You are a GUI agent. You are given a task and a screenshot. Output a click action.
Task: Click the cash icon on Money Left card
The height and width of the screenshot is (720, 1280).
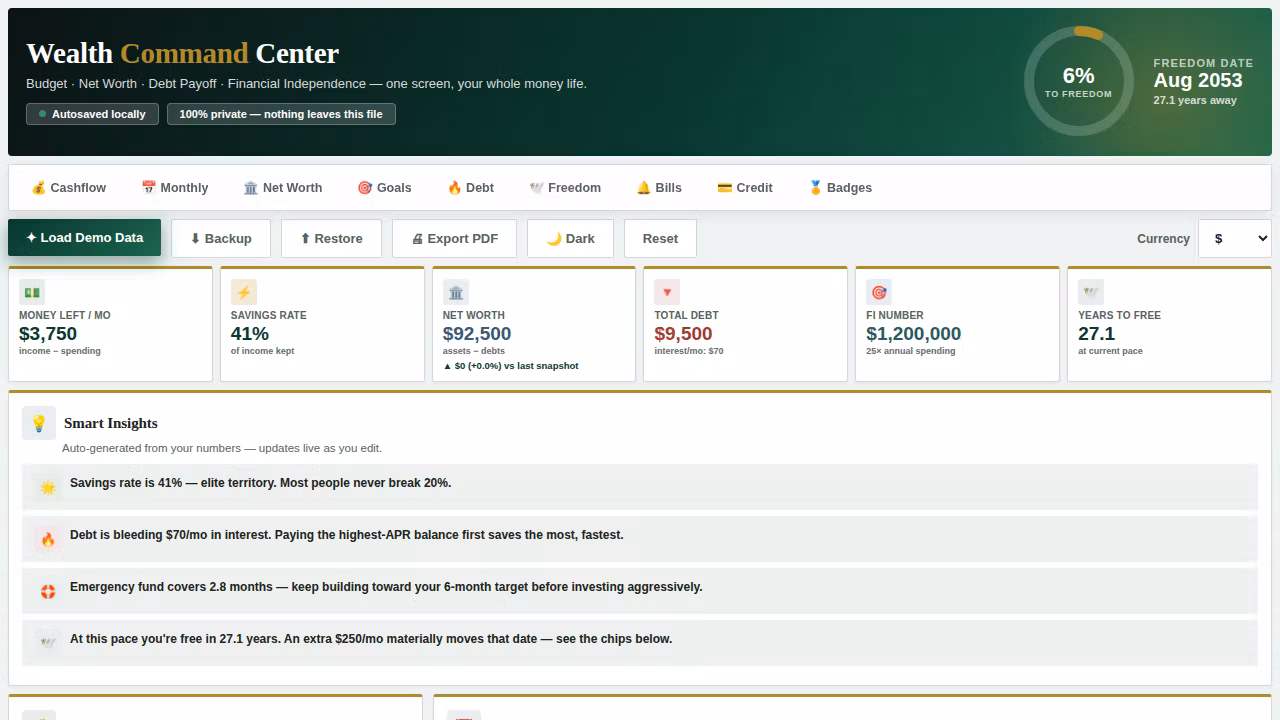(x=32, y=292)
